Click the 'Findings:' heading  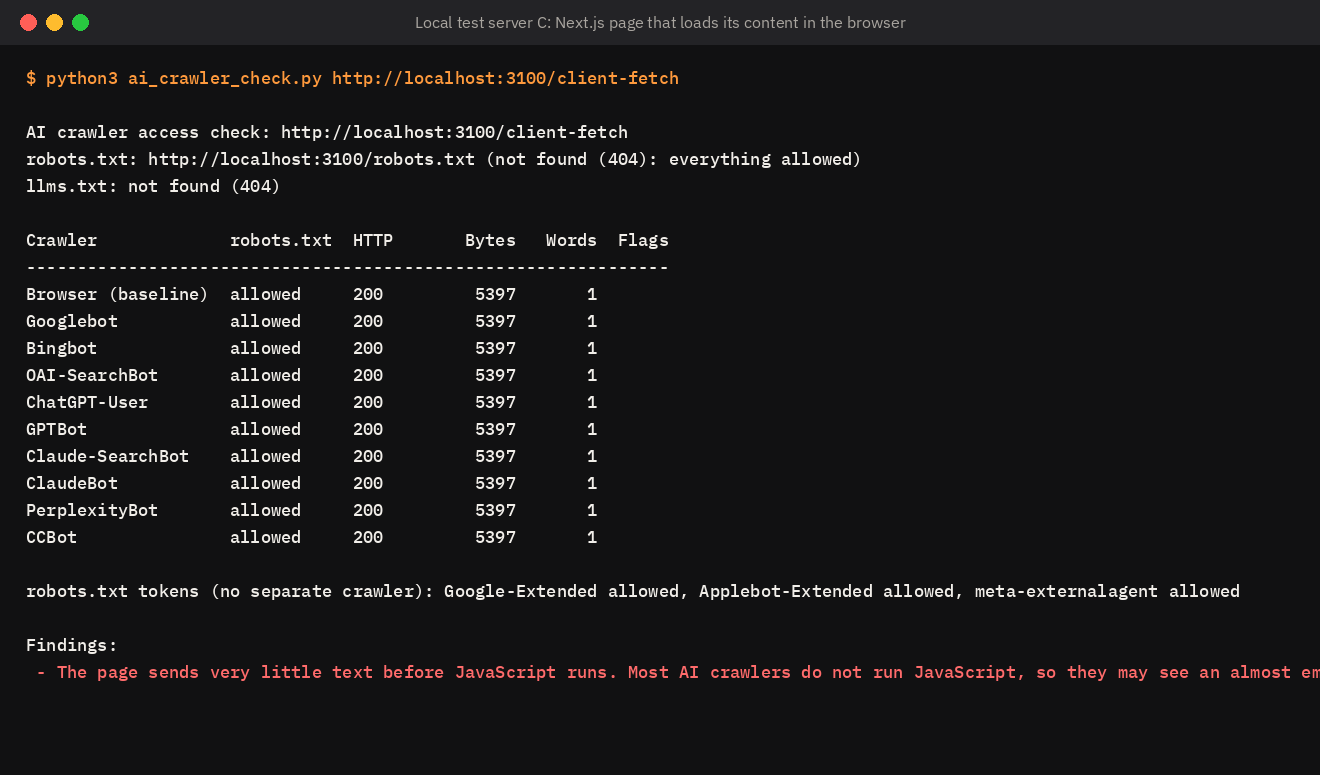coord(72,645)
